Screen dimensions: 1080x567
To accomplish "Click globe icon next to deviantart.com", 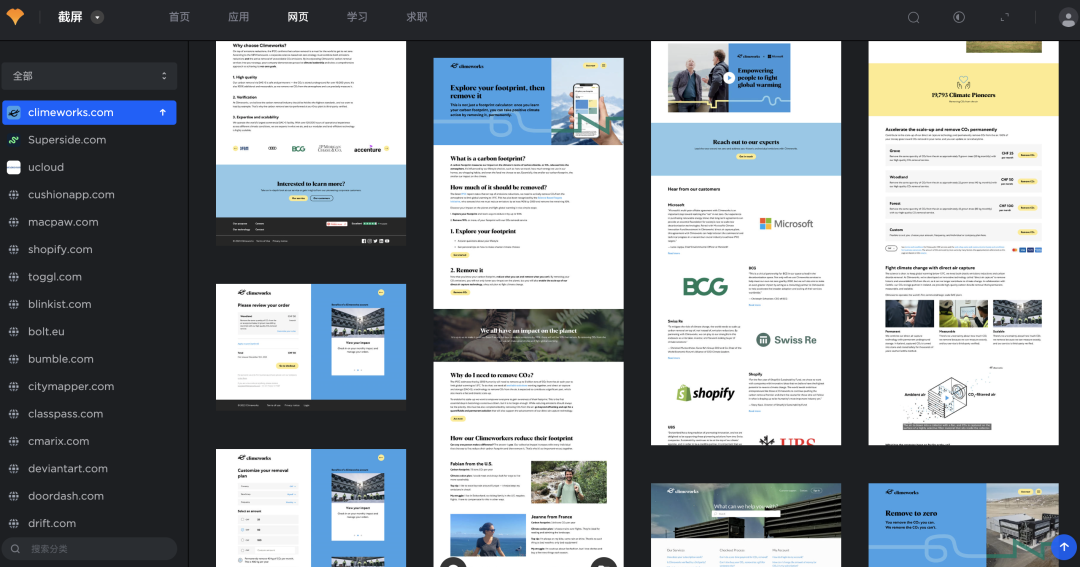I will point(14,468).
